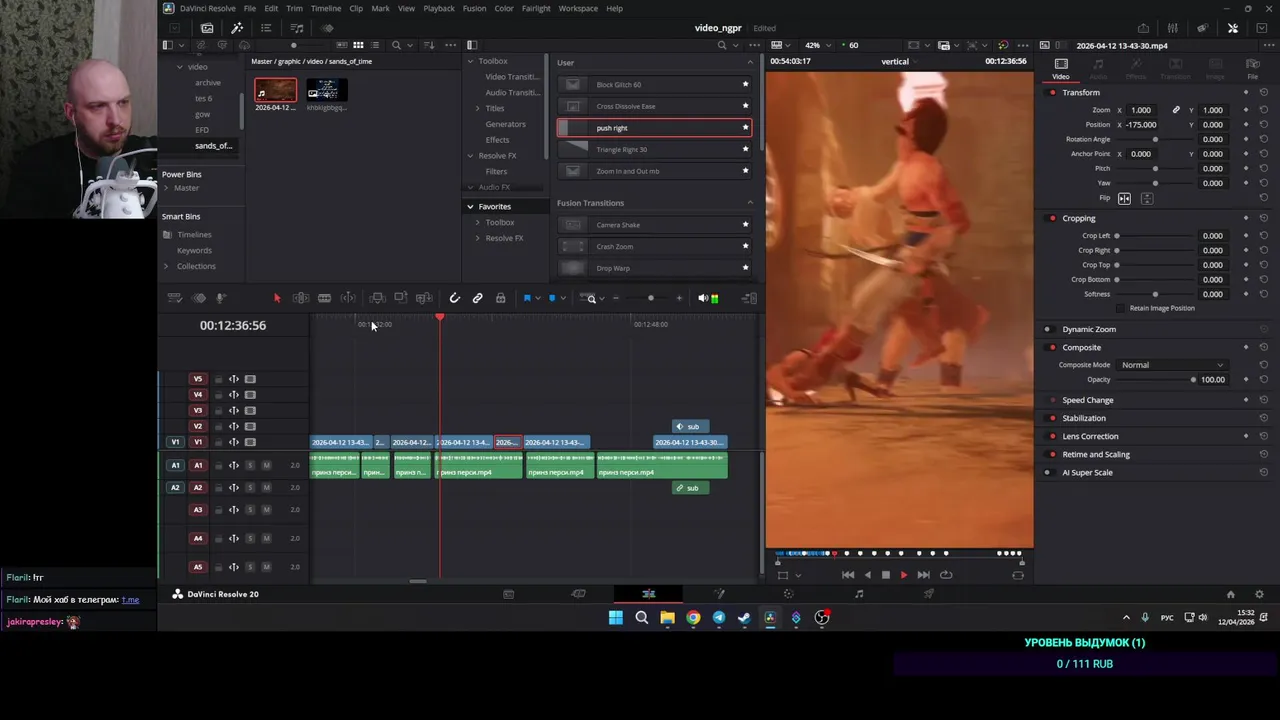
Task: Open the Playback menu
Action: coord(438,8)
